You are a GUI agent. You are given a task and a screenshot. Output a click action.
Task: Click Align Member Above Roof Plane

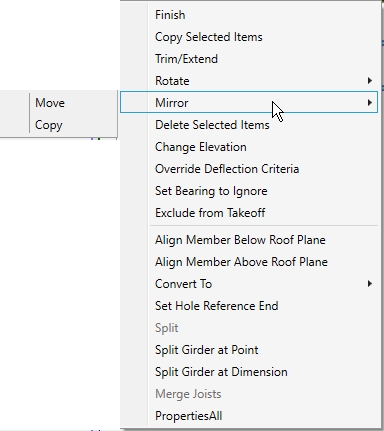(x=249, y=262)
